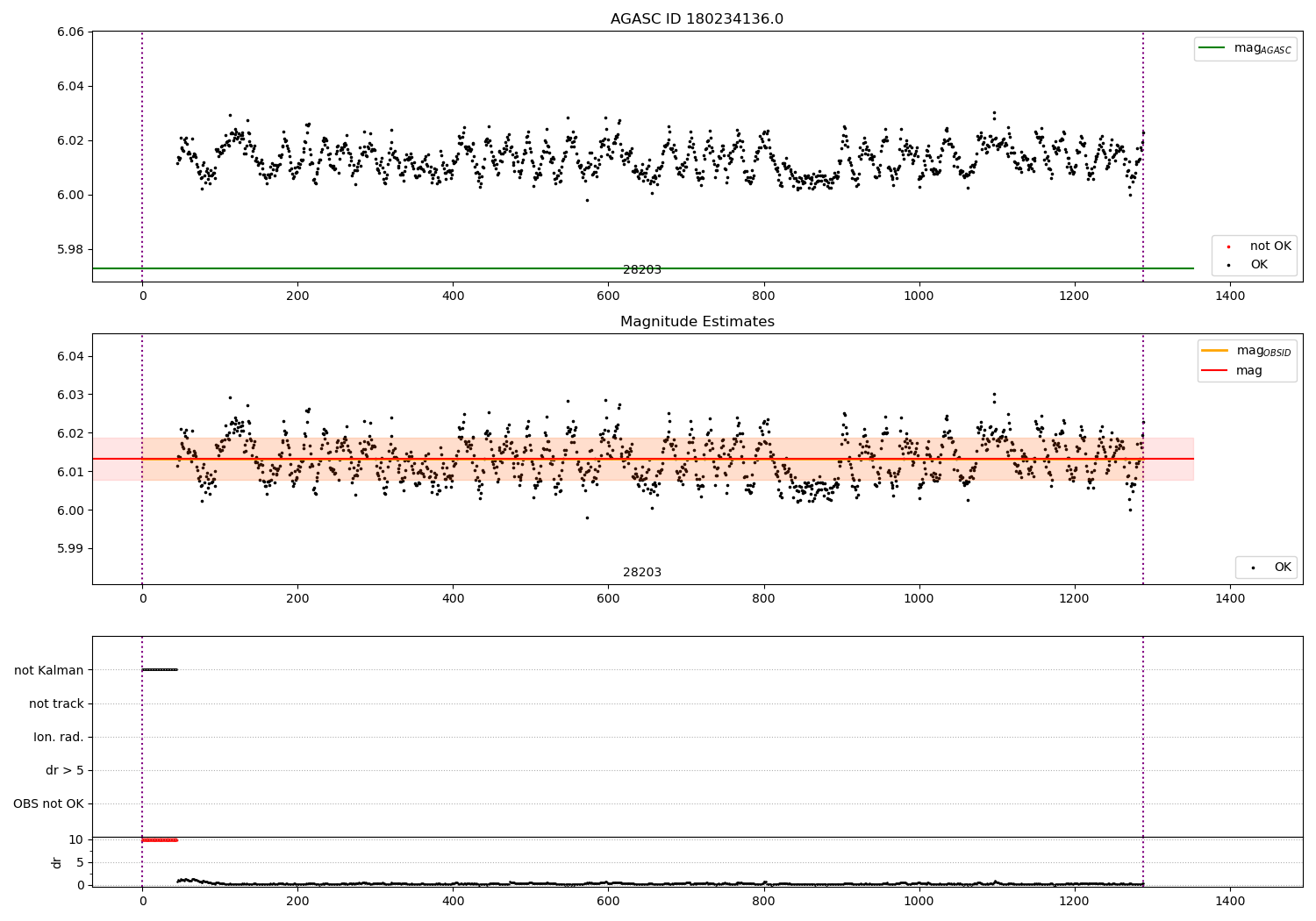Click the 'AGASC ID 180234136.0' plot title
1316x921 pixels.
[x=697, y=19]
